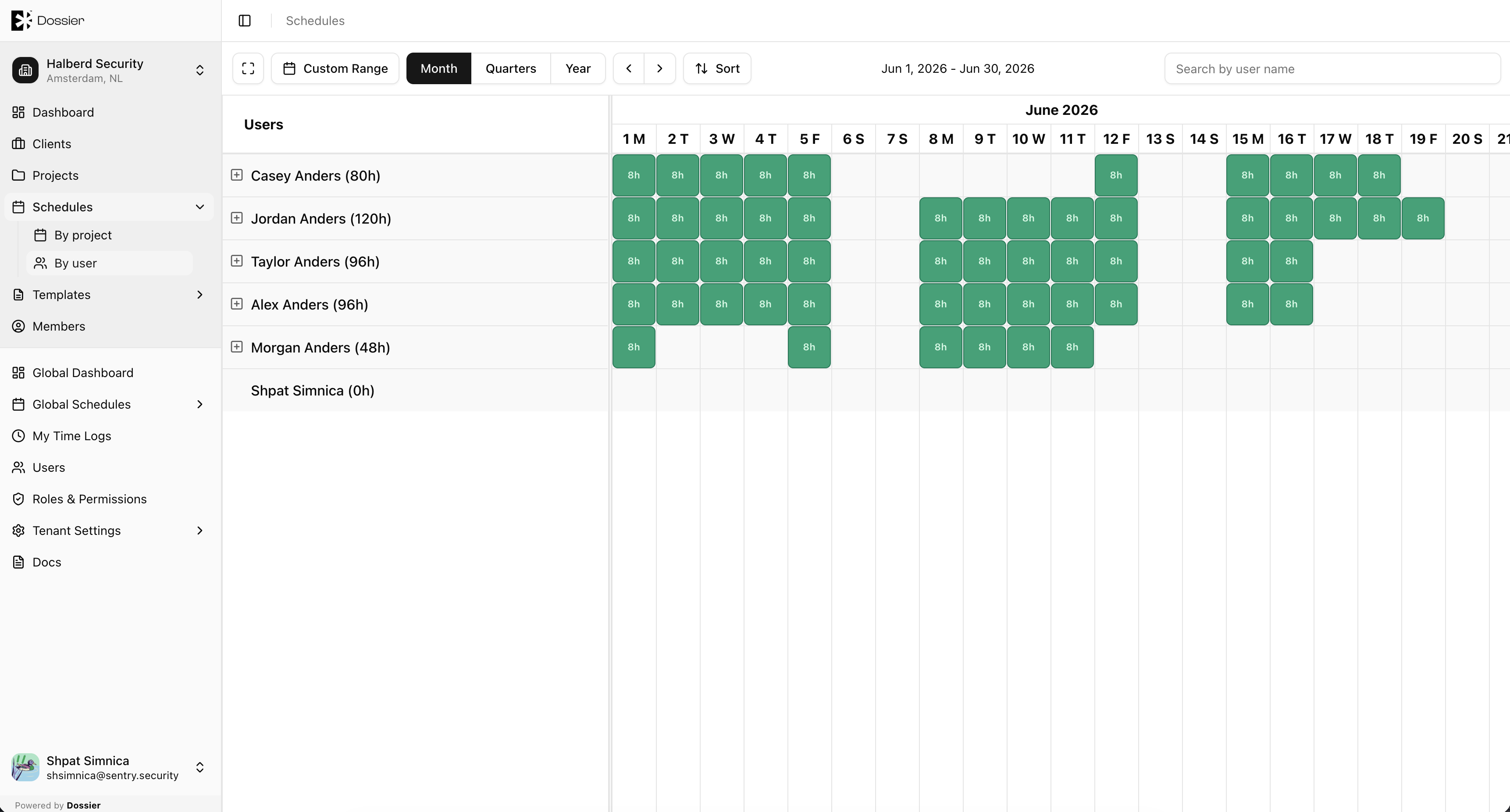Click Schedules breadcrumb
The height and width of the screenshot is (812, 1510).
tap(315, 21)
